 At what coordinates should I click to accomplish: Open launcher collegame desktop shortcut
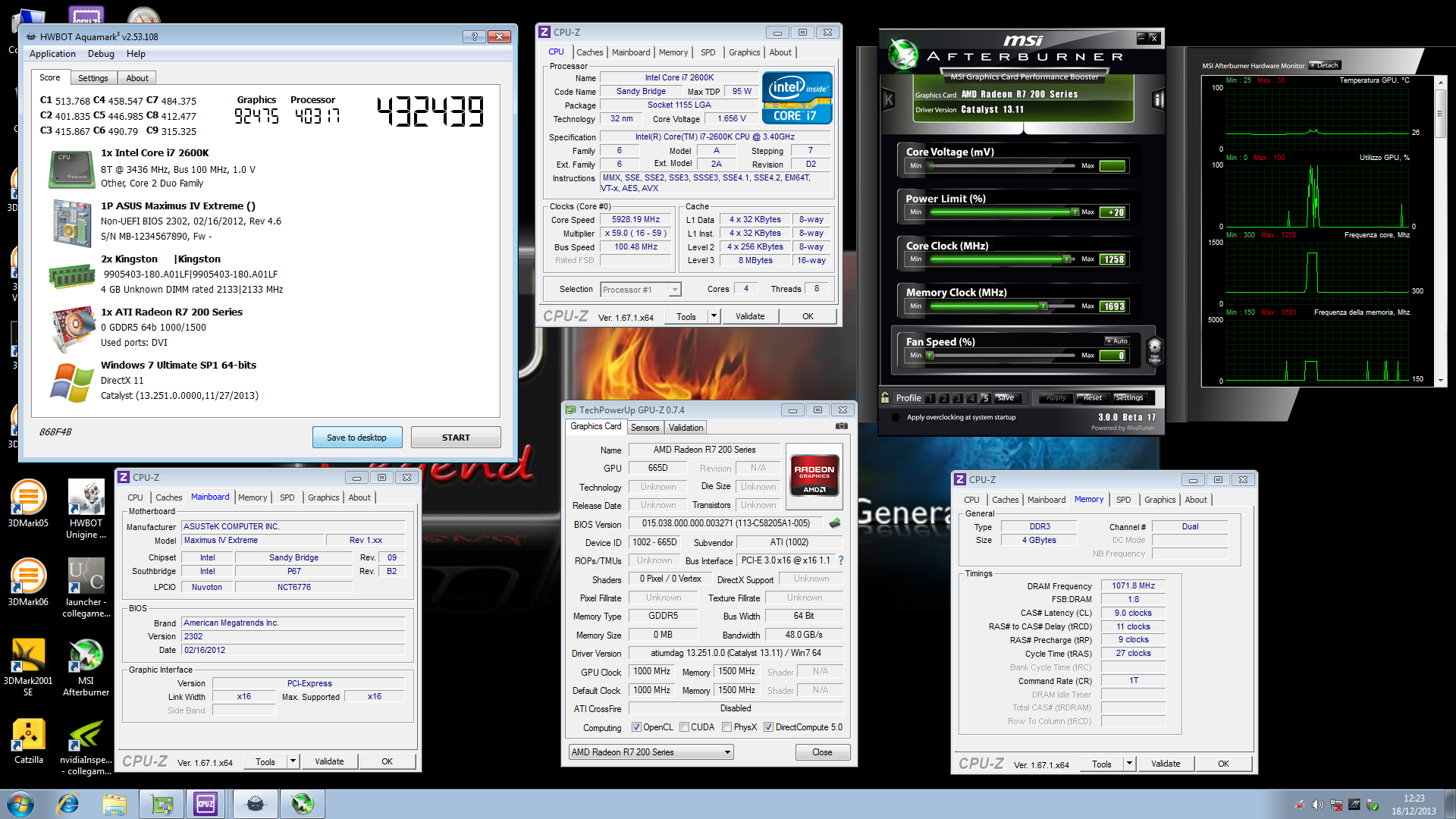[86, 588]
